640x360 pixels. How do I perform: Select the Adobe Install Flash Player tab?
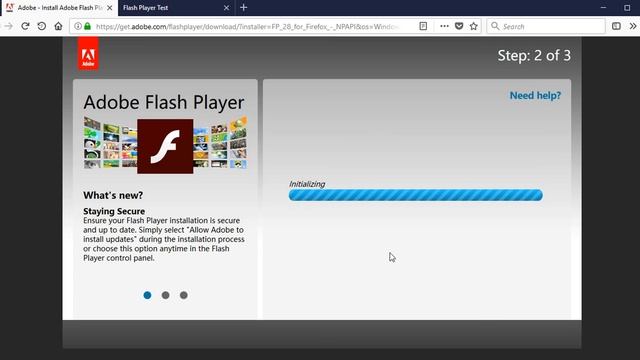59,8
